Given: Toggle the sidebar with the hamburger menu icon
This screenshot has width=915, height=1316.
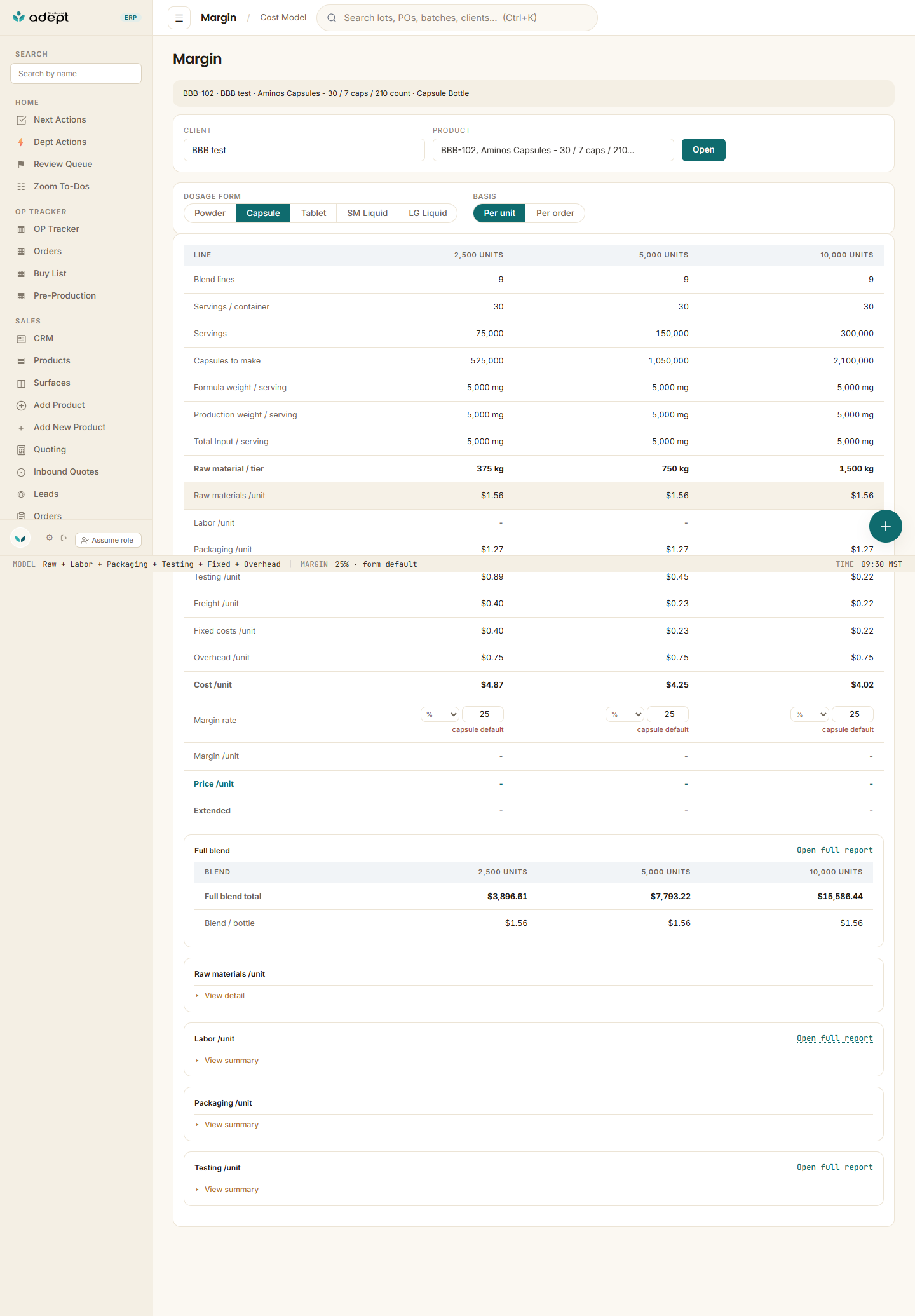Looking at the screenshot, I should point(179,18).
